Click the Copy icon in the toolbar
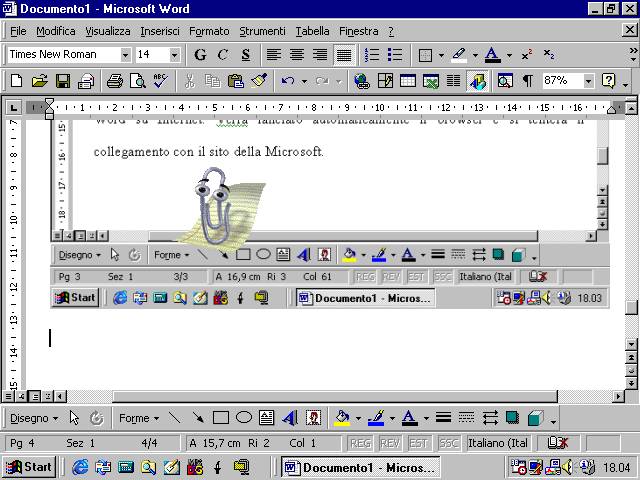Viewport: 640px width, 480px height. pyautogui.click(x=212, y=81)
